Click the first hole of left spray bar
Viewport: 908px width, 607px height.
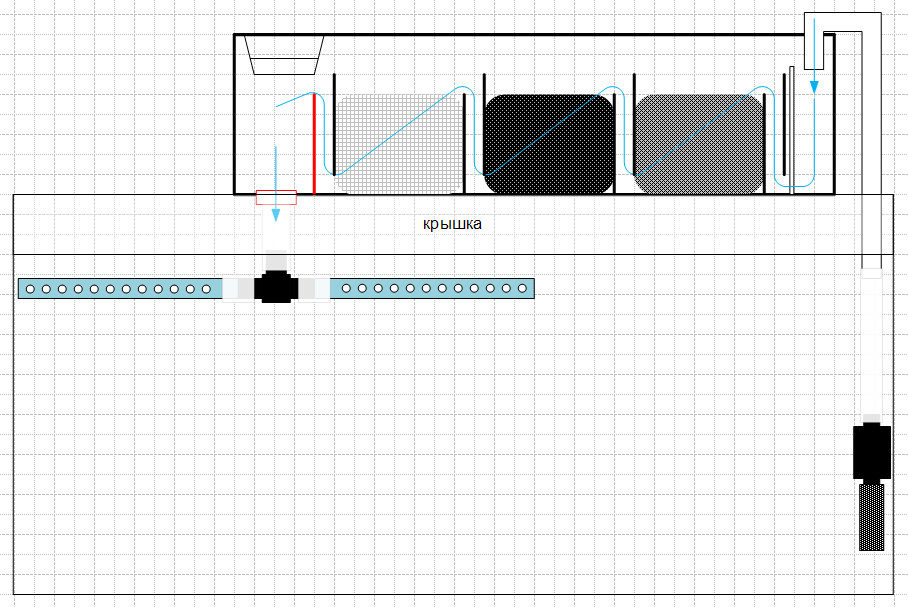click(30, 289)
